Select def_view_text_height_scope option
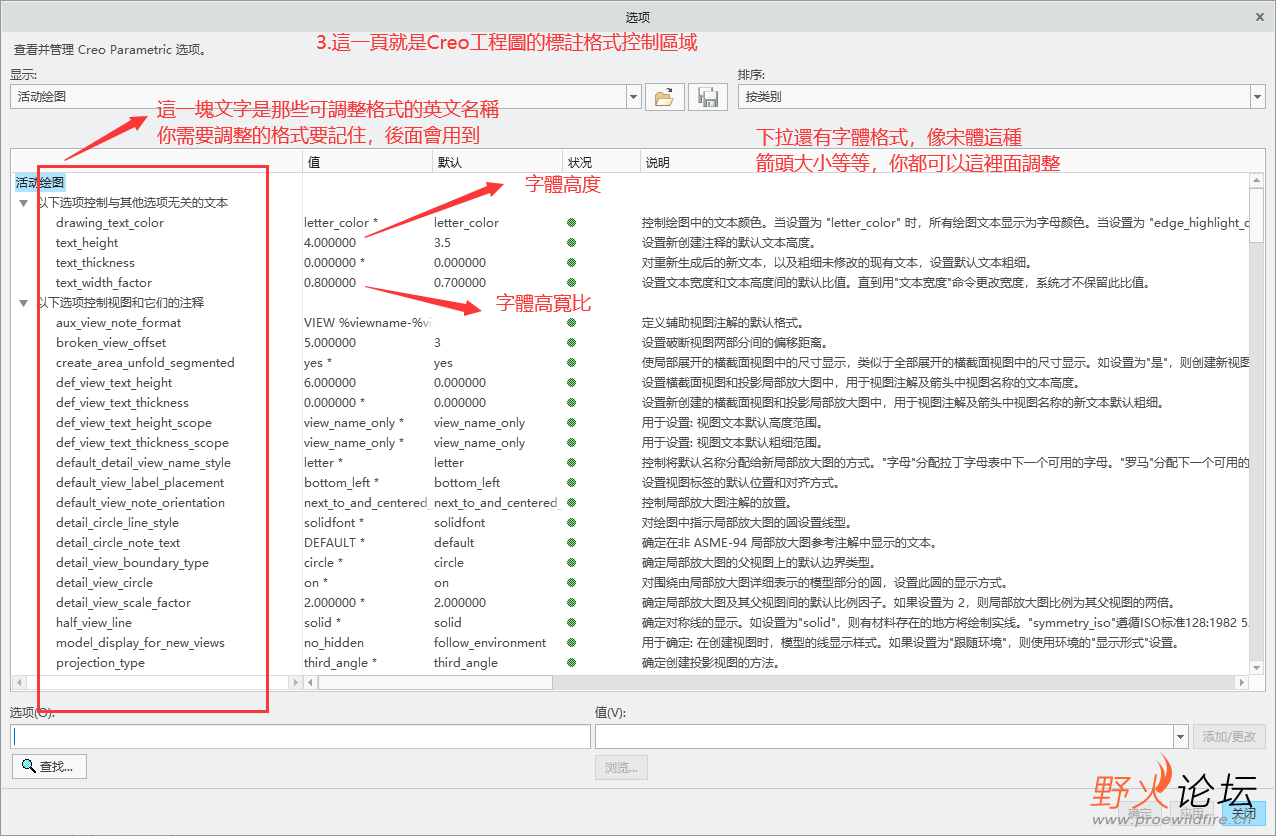 click(x=134, y=423)
